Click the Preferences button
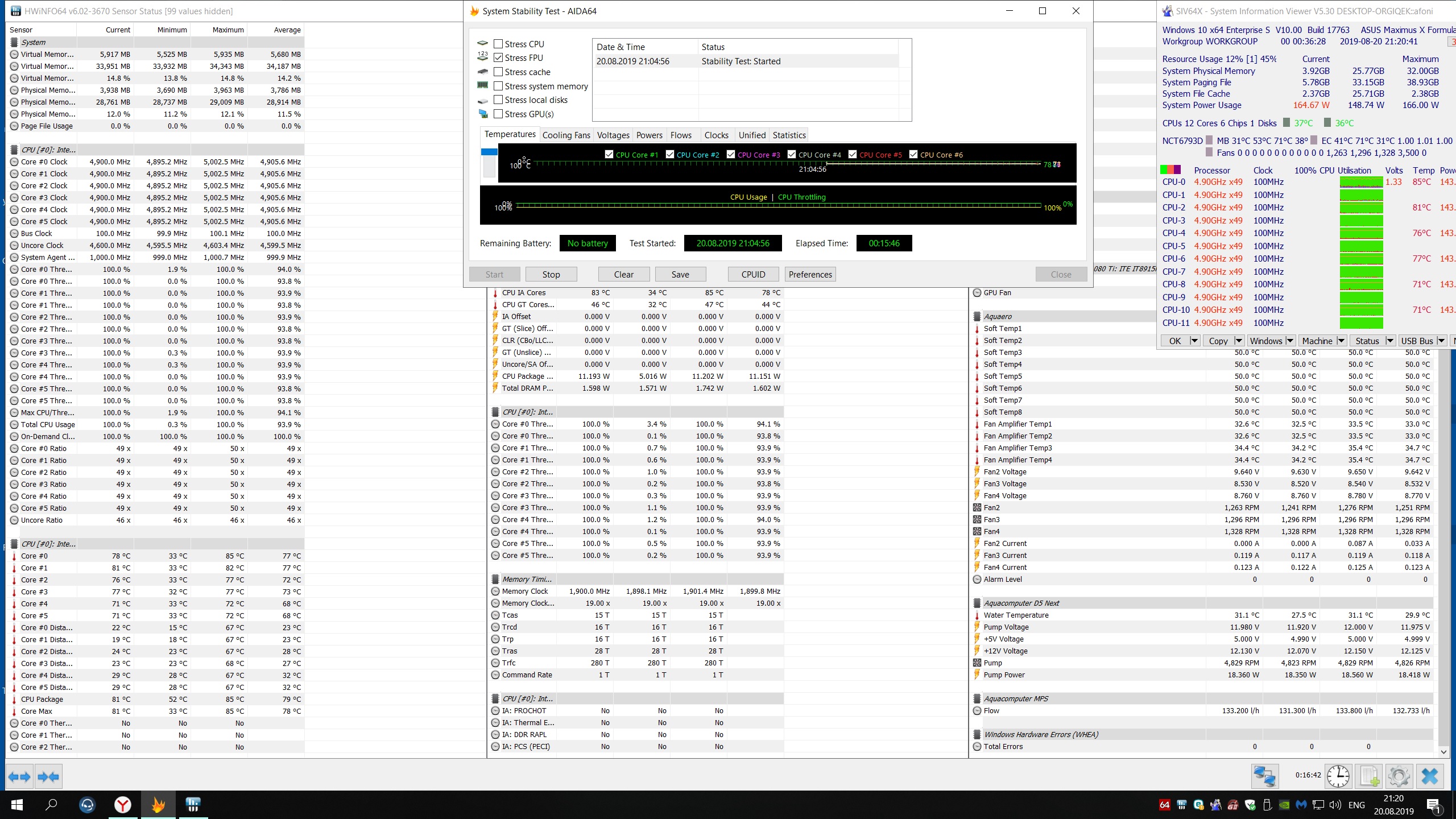 point(810,275)
